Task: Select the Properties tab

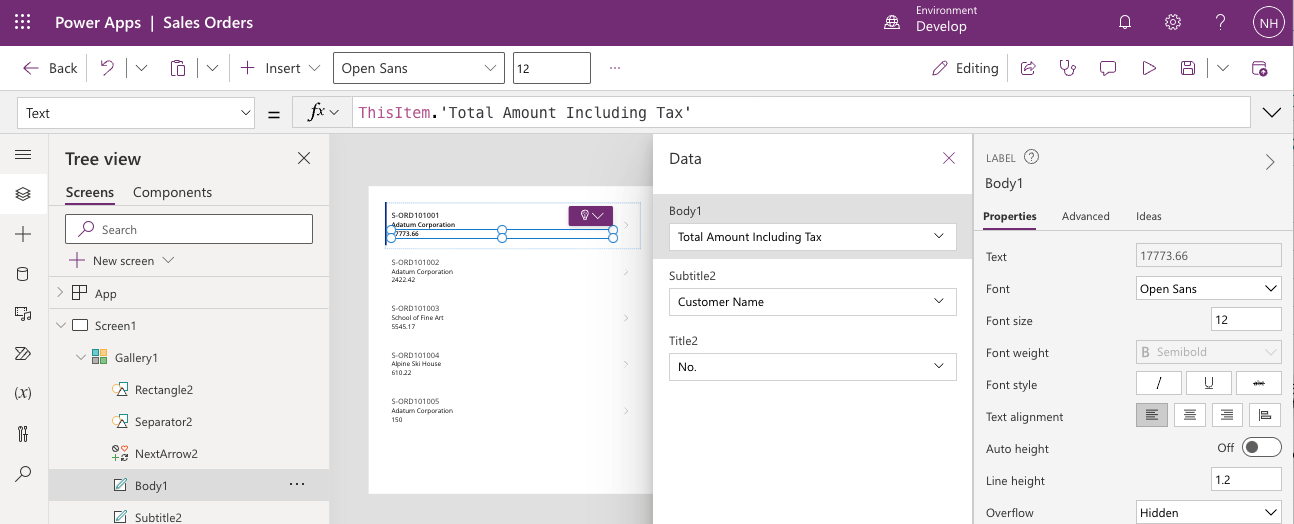Action: click(x=1010, y=216)
